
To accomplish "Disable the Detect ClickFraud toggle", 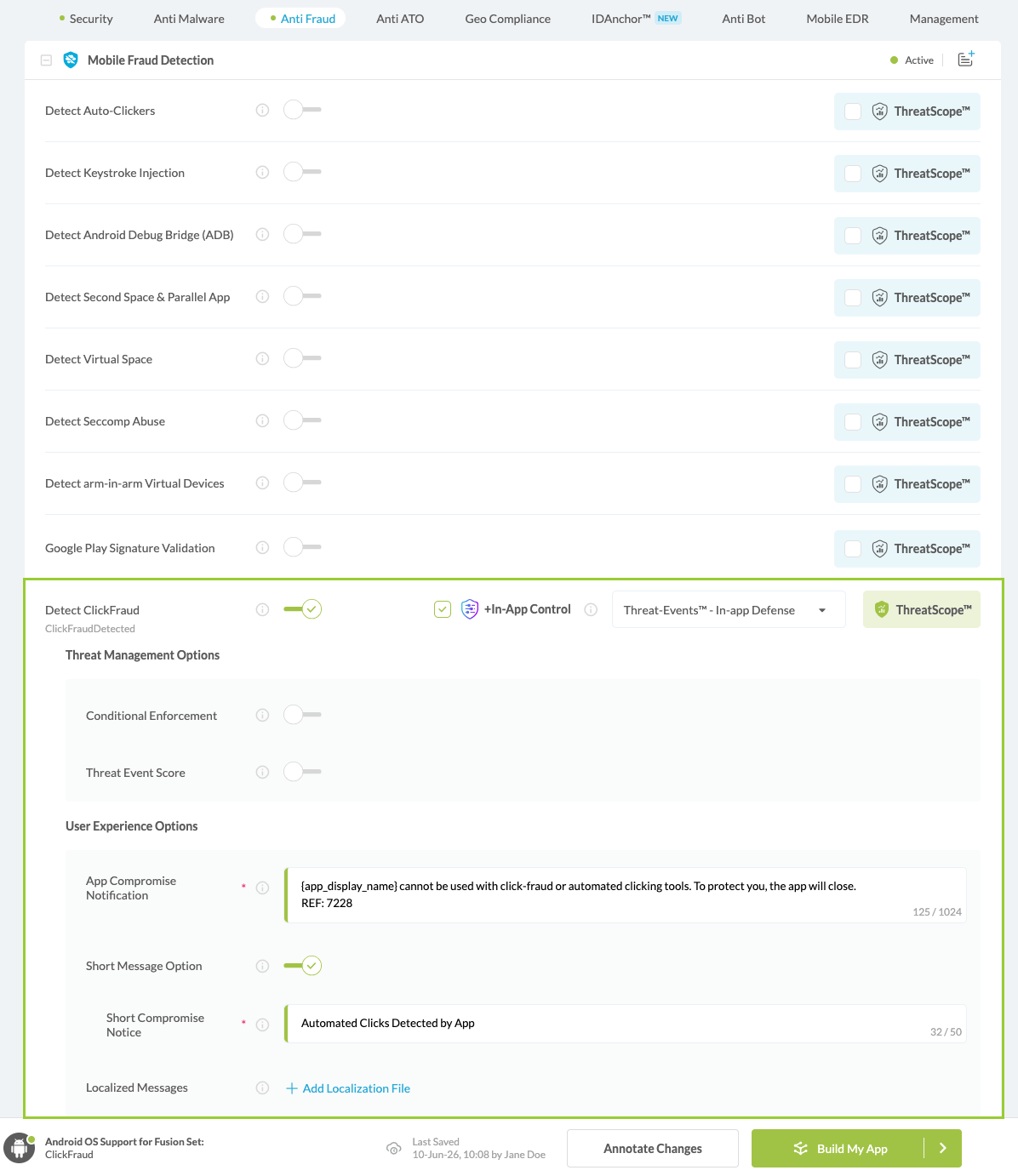I will [302, 609].
